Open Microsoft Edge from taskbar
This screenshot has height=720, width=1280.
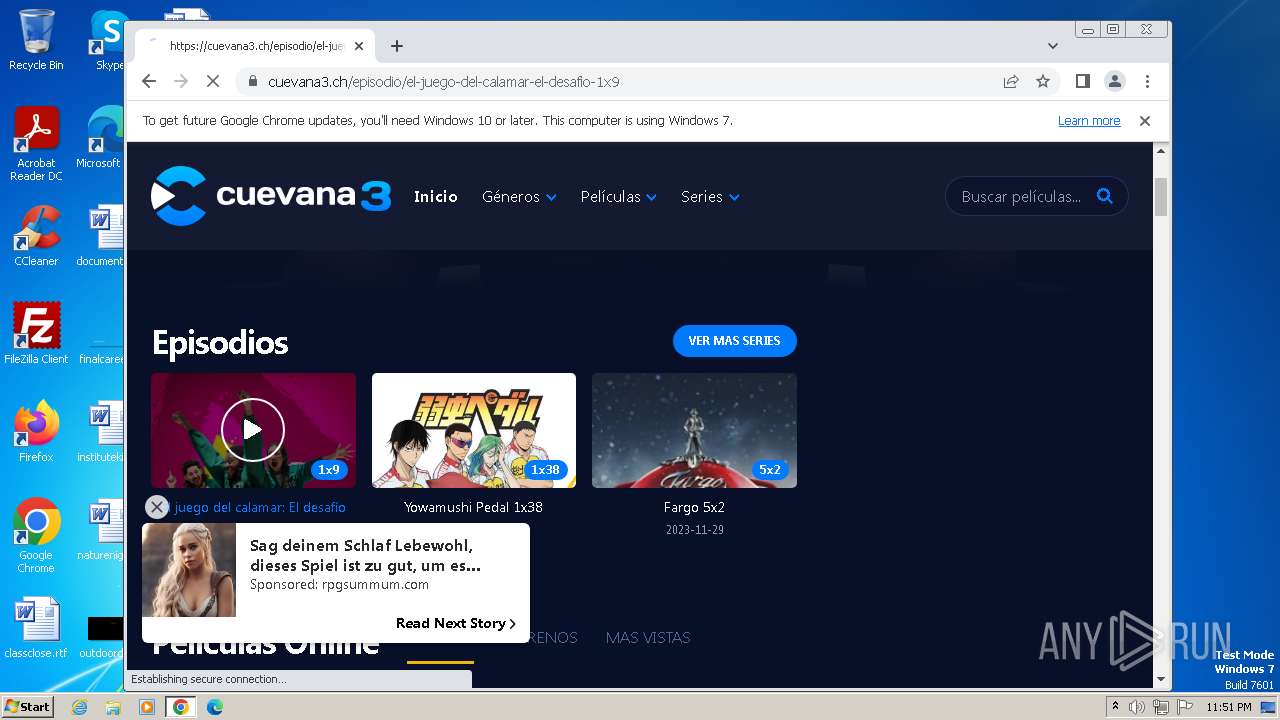click(x=214, y=707)
